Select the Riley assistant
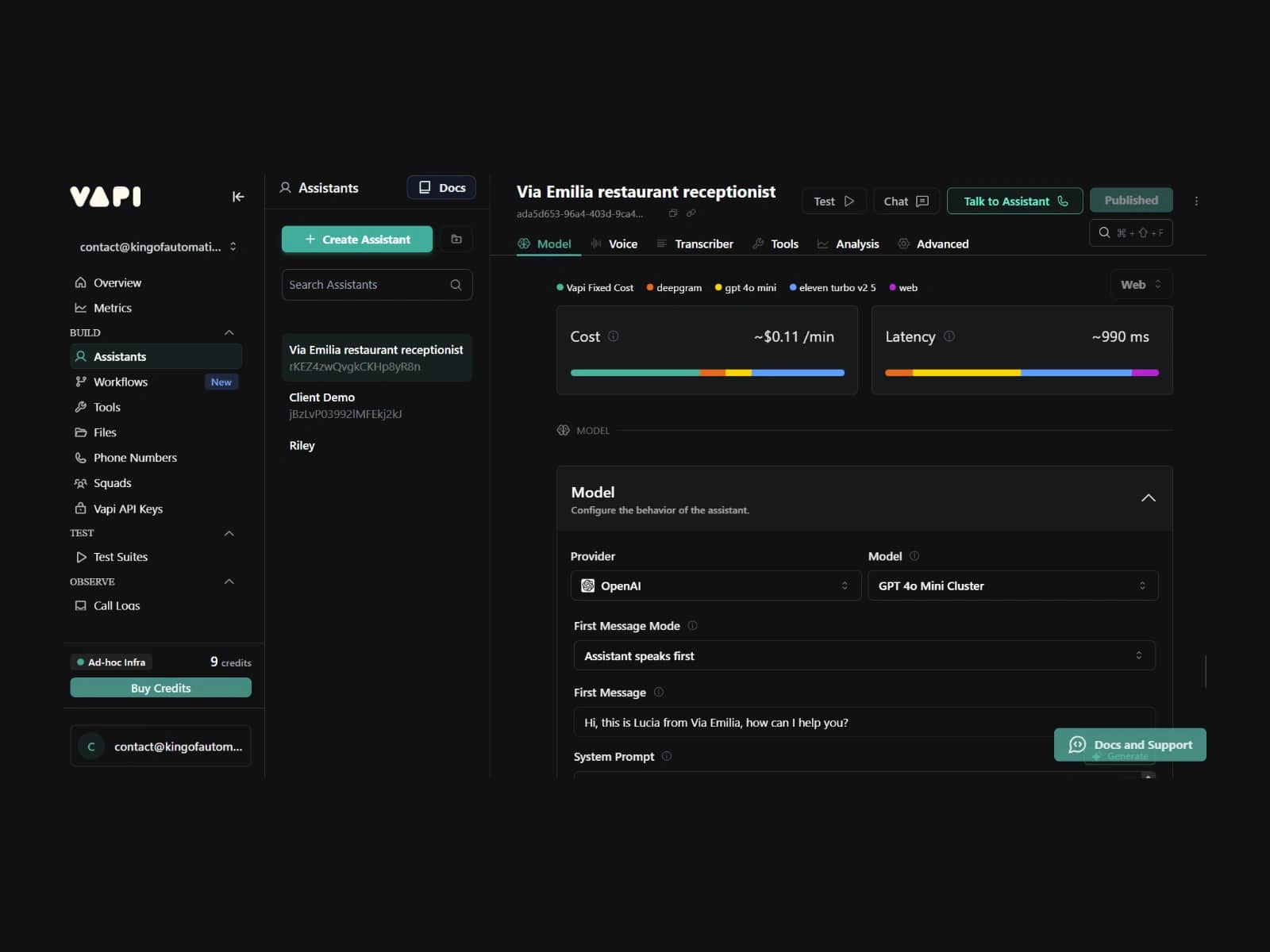 point(377,446)
